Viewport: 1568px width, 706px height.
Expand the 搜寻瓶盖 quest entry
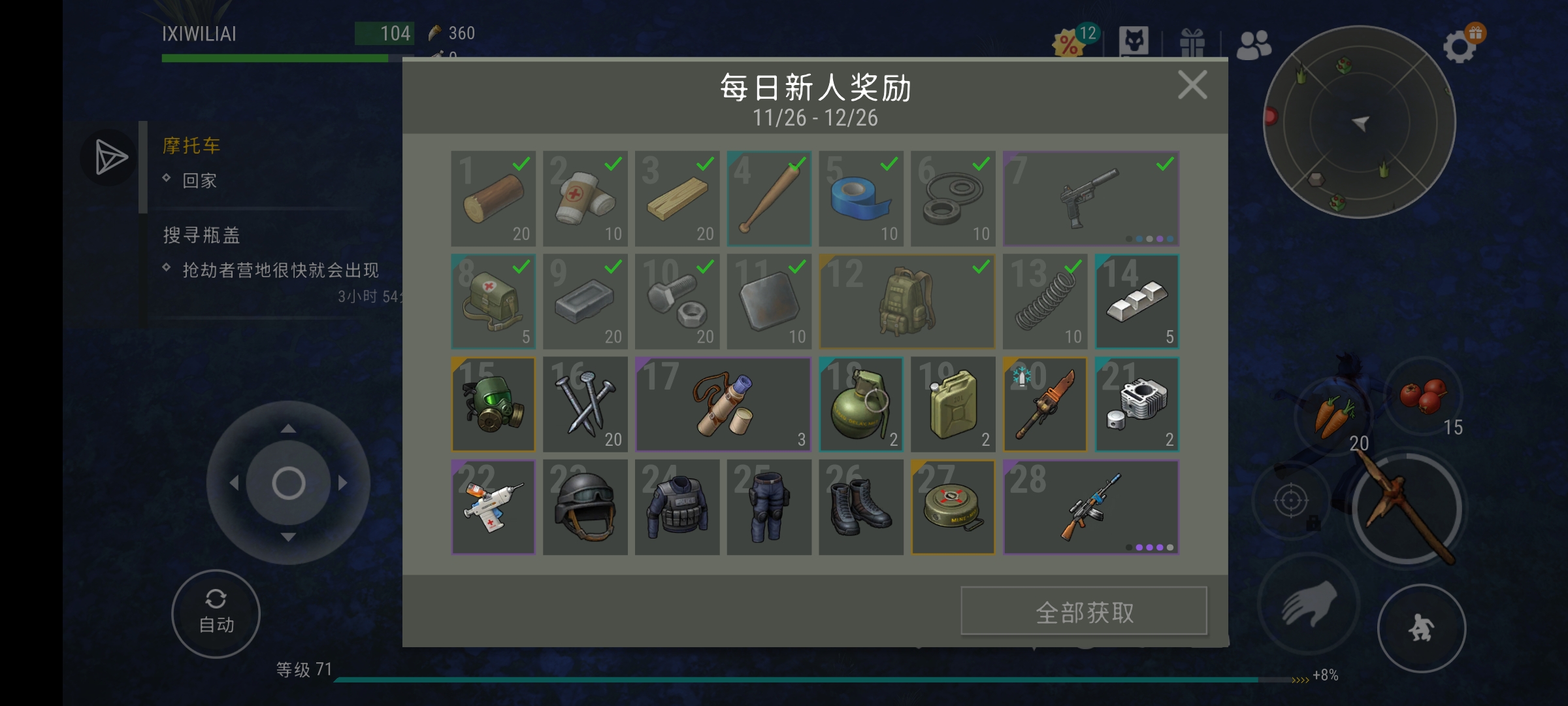(x=201, y=235)
